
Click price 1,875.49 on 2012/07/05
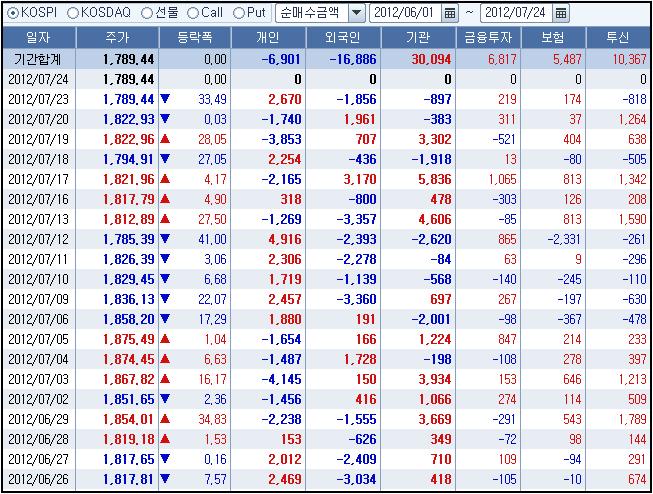pyautogui.click(x=129, y=339)
